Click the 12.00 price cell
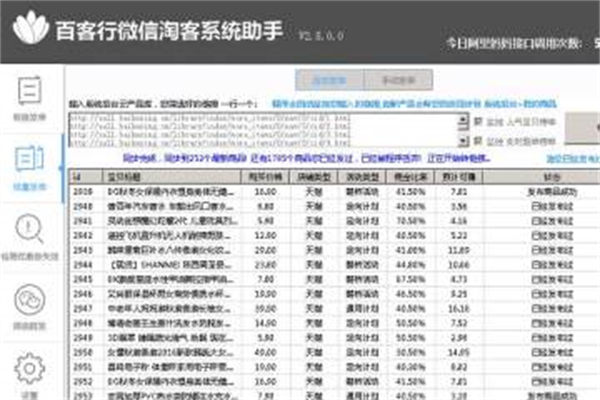Screen dimensions: 600x400 [x=265, y=235]
